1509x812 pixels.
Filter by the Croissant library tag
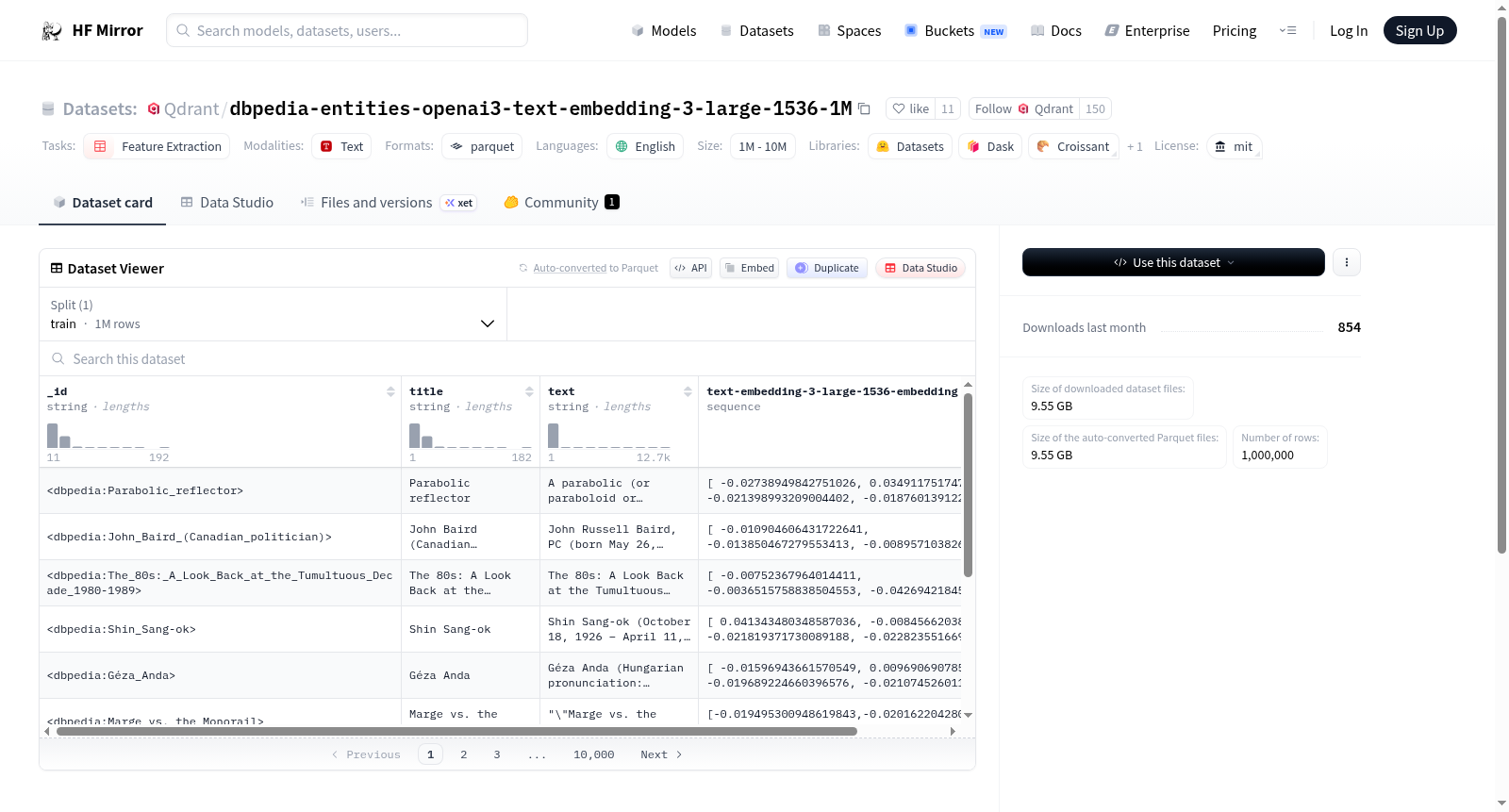pyautogui.click(x=1073, y=146)
